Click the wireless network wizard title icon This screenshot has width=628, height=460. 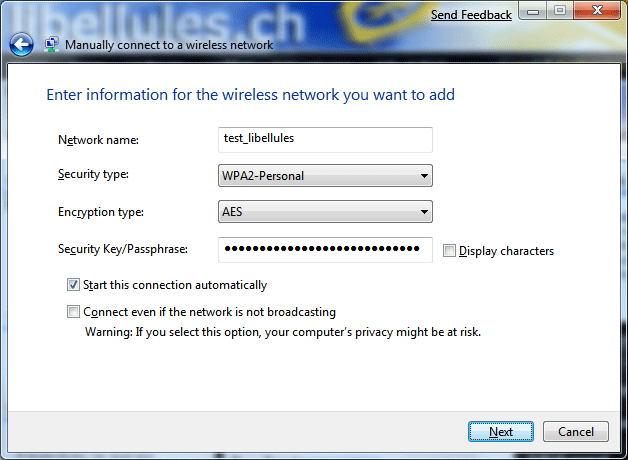tap(52, 44)
